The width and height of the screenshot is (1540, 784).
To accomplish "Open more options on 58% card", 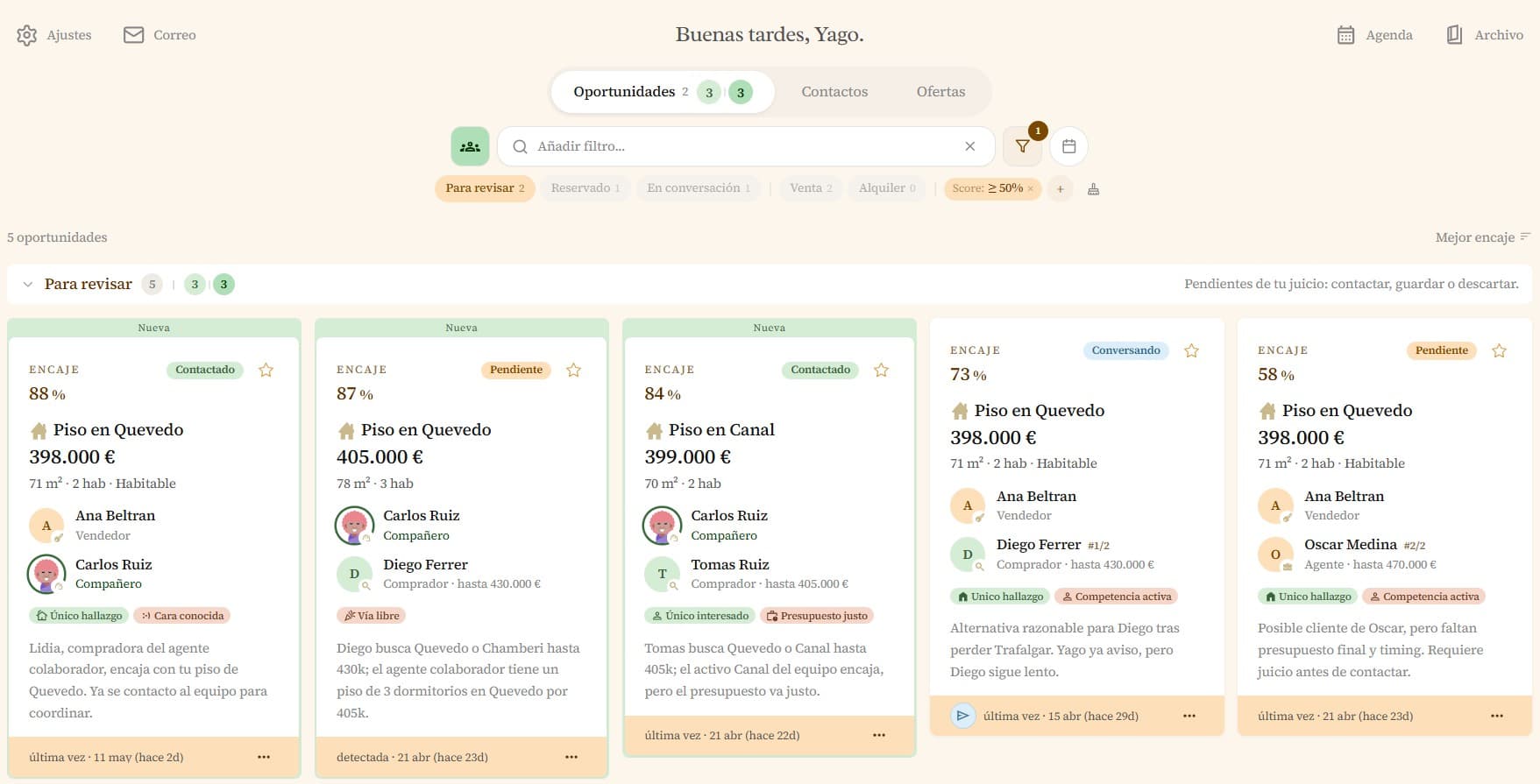I will click(x=1497, y=716).
